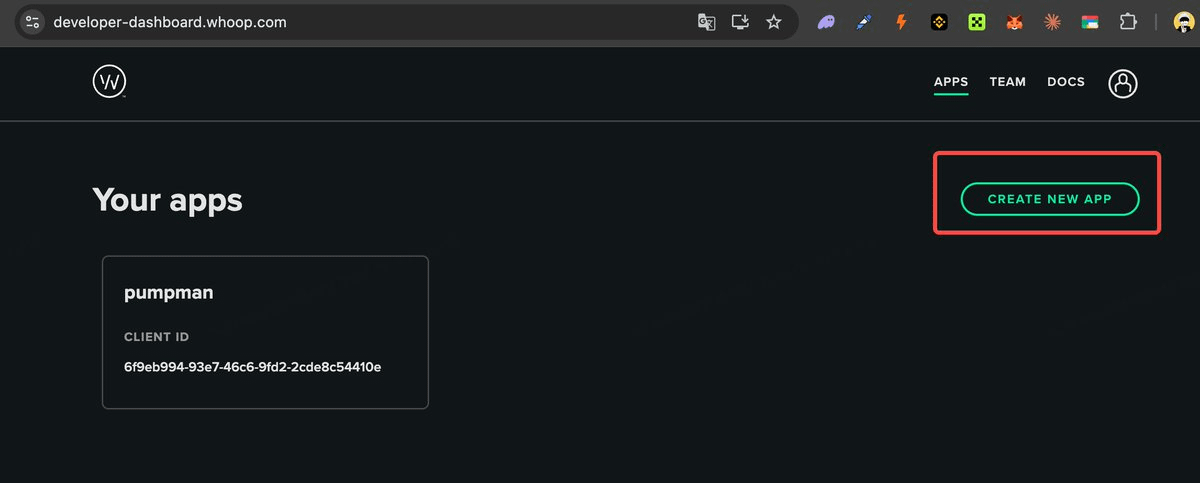This screenshot has width=1200, height=483.
Task: Click the WHOOP logo icon
Action: (x=109, y=82)
